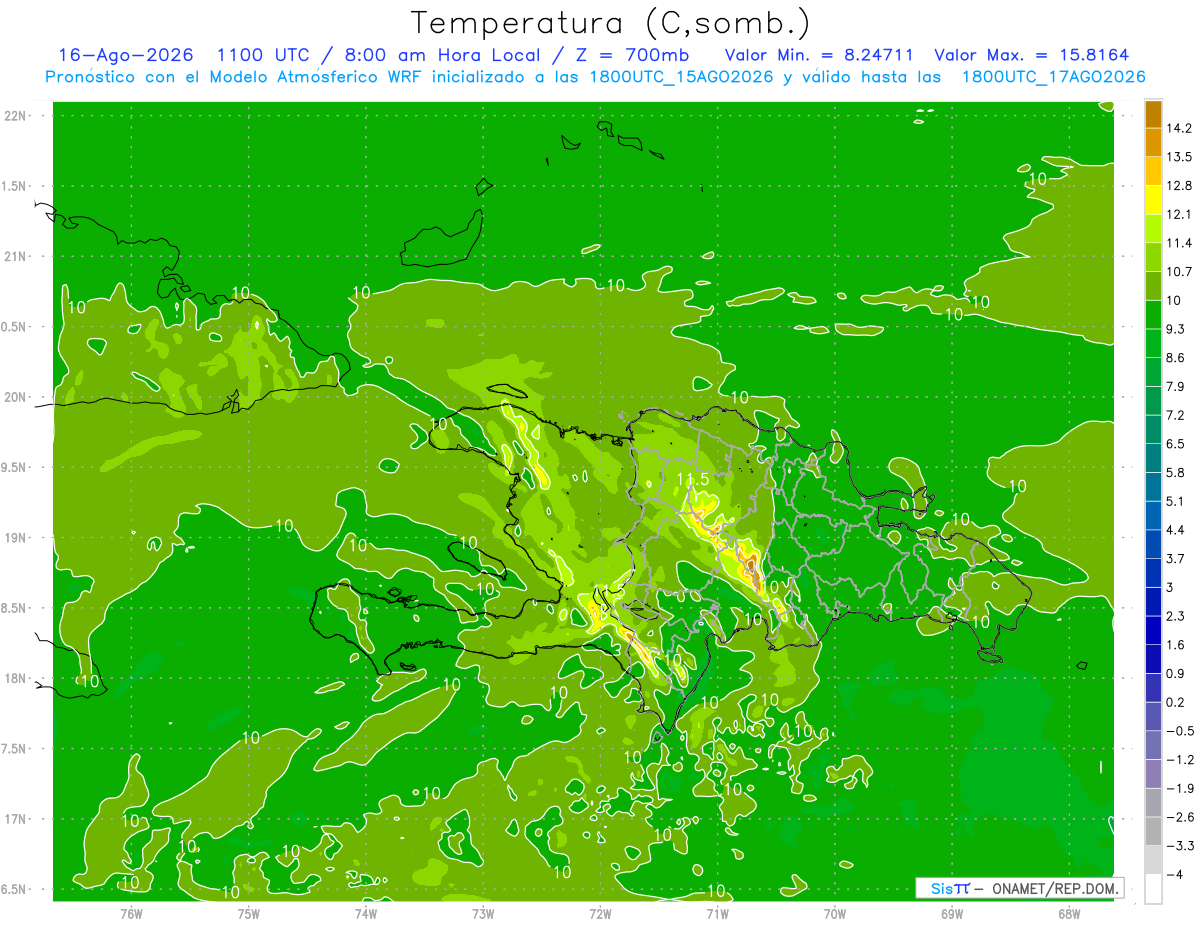Click the '74W' longitude axis label
Image resolution: width=1200 pixels, height=927 pixels.
pos(366,913)
